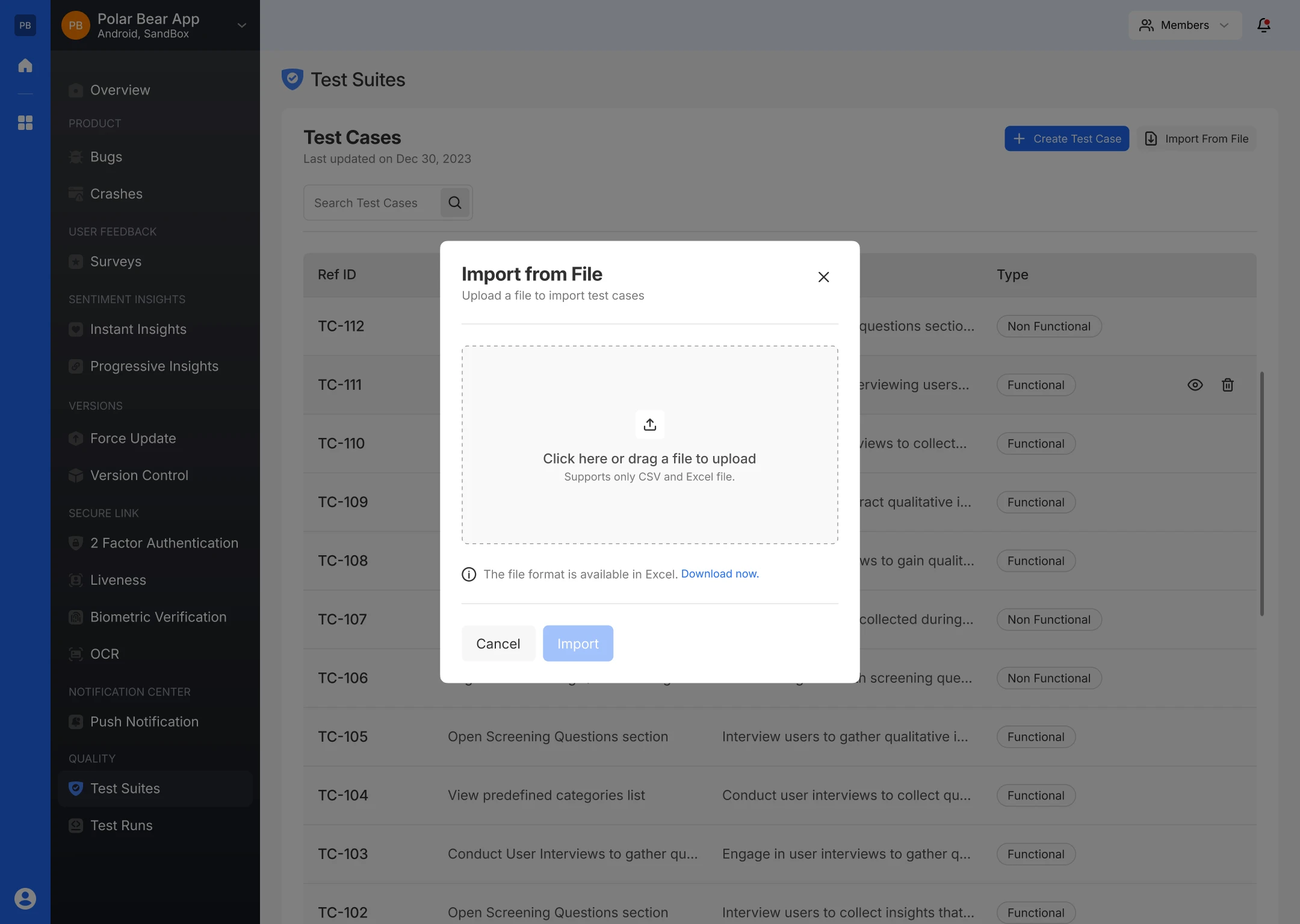Screen dimensions: 1300x924
Task: Delete test case TC-111 with the trash icon
Action: tap(1228, 385)
